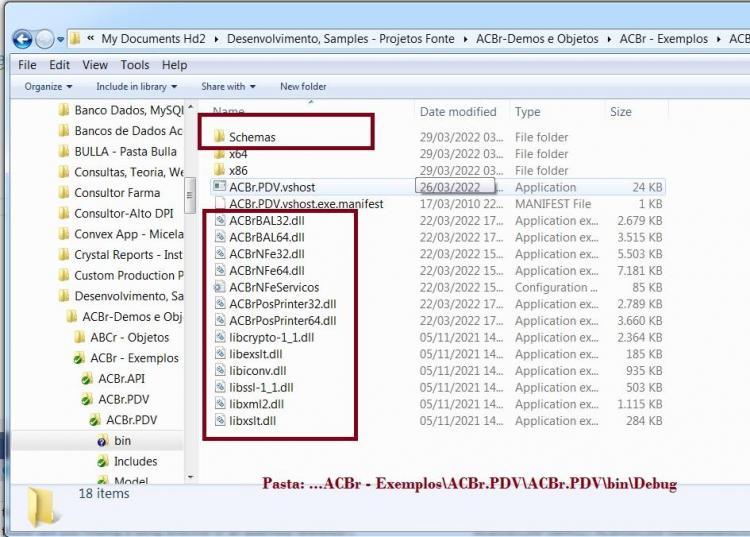
Task: Go back with the Back arrow button
Action: point(22,39)
